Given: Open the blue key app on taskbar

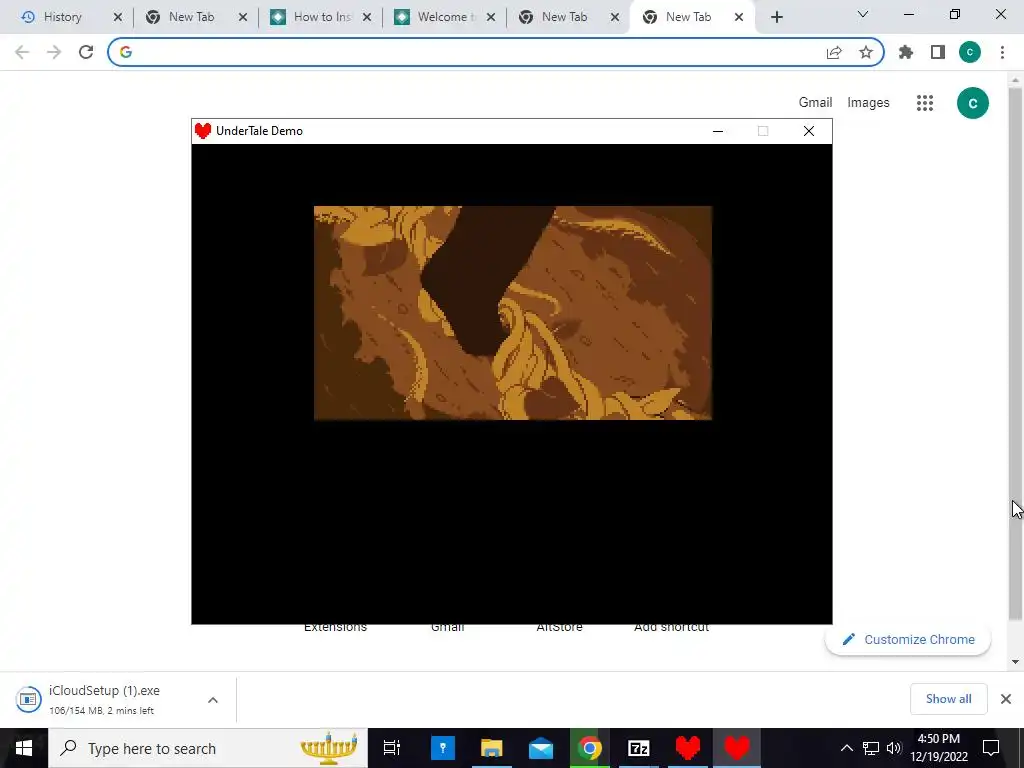Looking at the screenshot, I should click(443, 748).
